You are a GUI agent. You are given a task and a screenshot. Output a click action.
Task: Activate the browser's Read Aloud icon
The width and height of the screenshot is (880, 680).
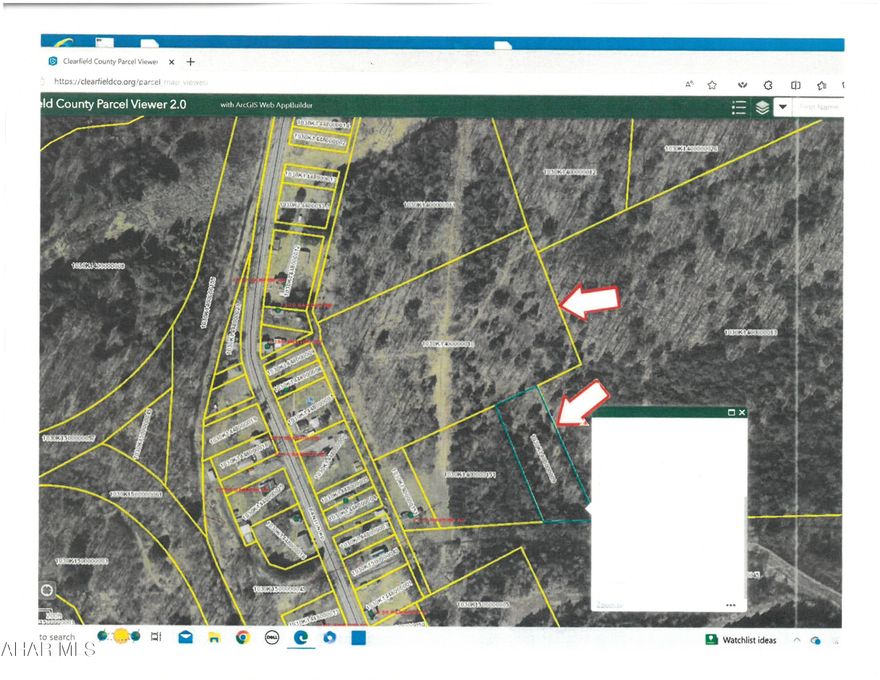[x=689, y=85]
